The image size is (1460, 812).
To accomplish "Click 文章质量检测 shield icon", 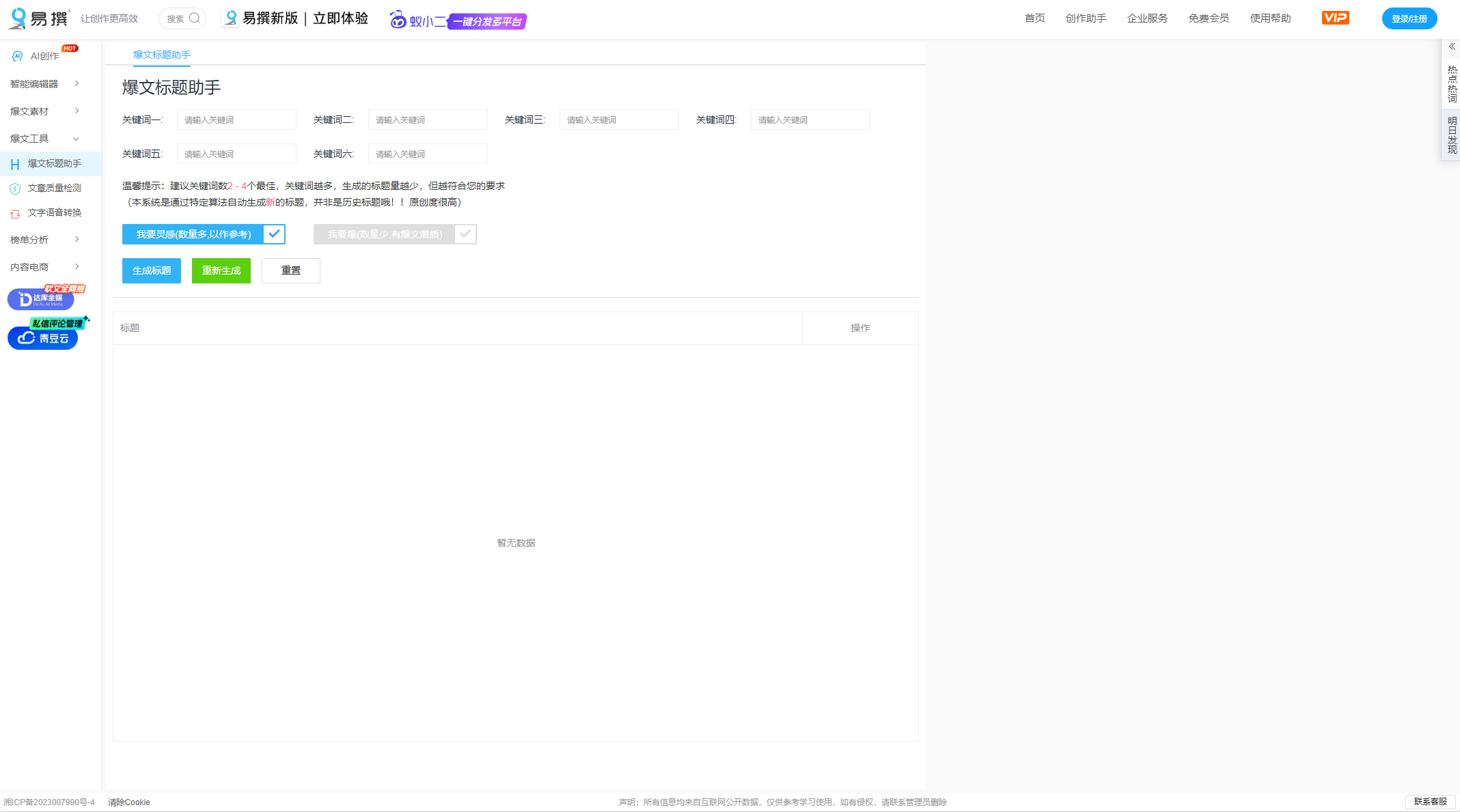I will point(15,188).
